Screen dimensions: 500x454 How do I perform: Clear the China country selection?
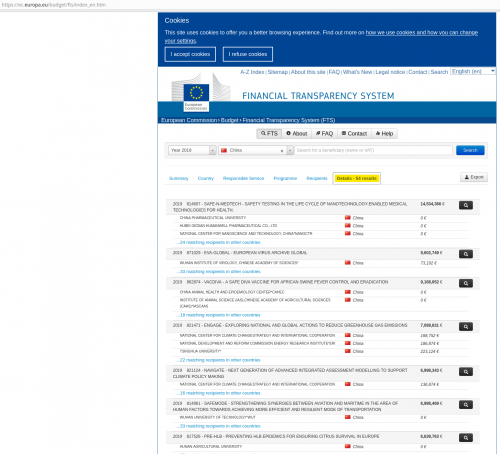click(282, 151)
